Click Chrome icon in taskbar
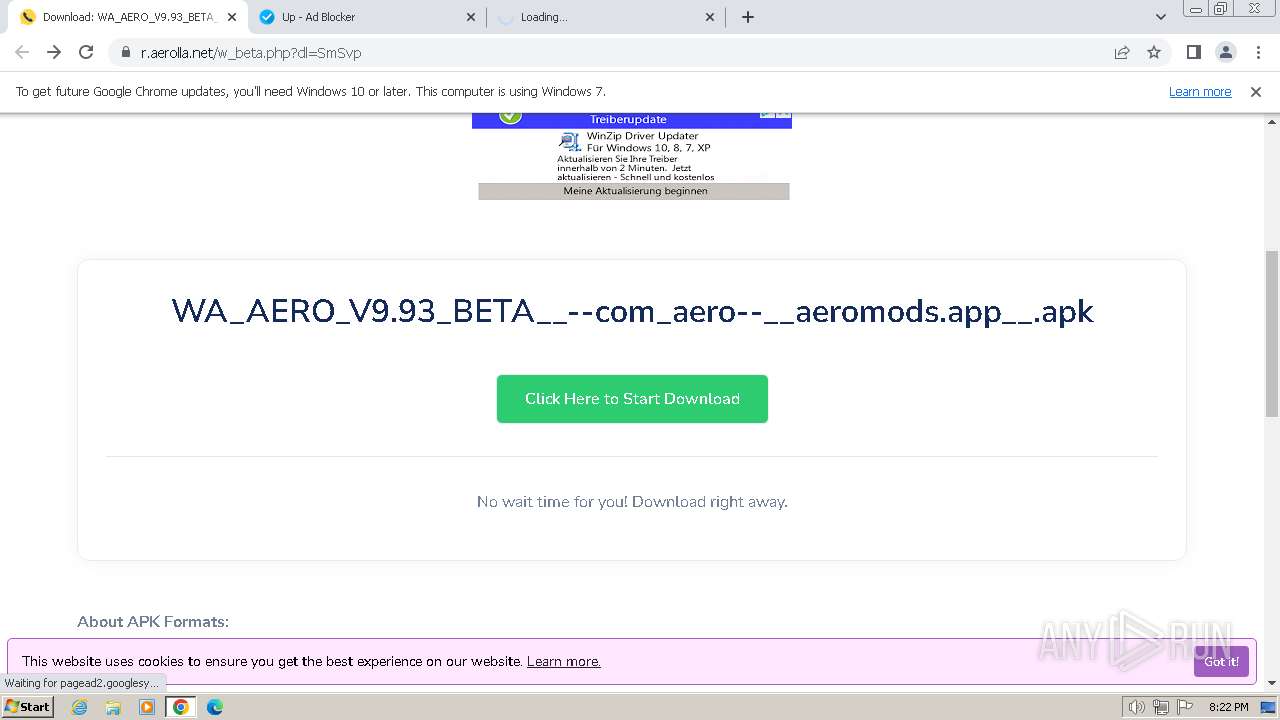Screen dimensions: 1280x720 [x=181, y=707]
